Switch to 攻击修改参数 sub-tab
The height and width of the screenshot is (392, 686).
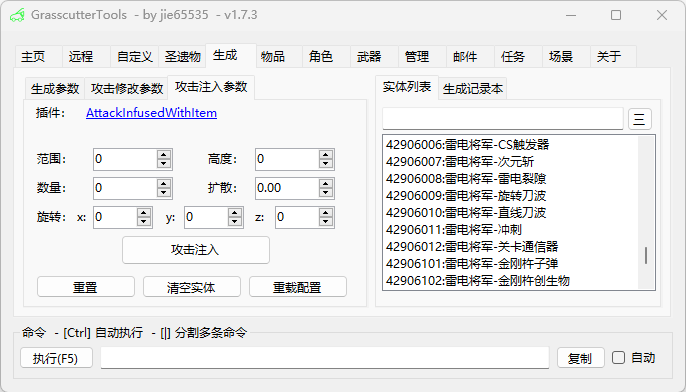click(126, 89)
